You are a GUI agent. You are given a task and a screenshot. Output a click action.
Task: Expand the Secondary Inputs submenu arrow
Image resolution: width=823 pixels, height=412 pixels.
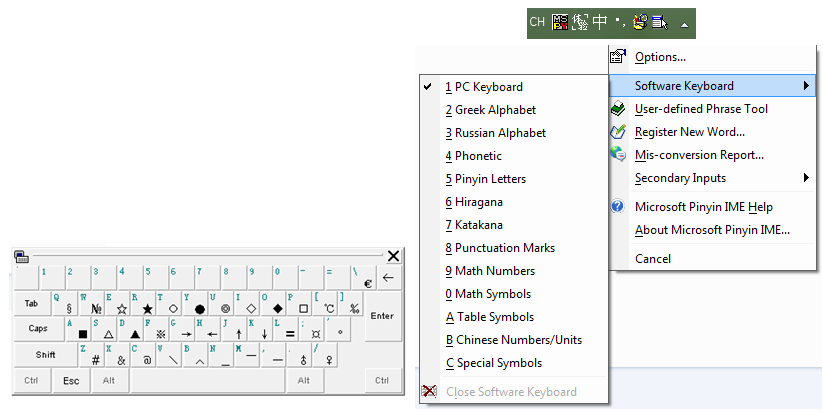[x=806, y=178]
